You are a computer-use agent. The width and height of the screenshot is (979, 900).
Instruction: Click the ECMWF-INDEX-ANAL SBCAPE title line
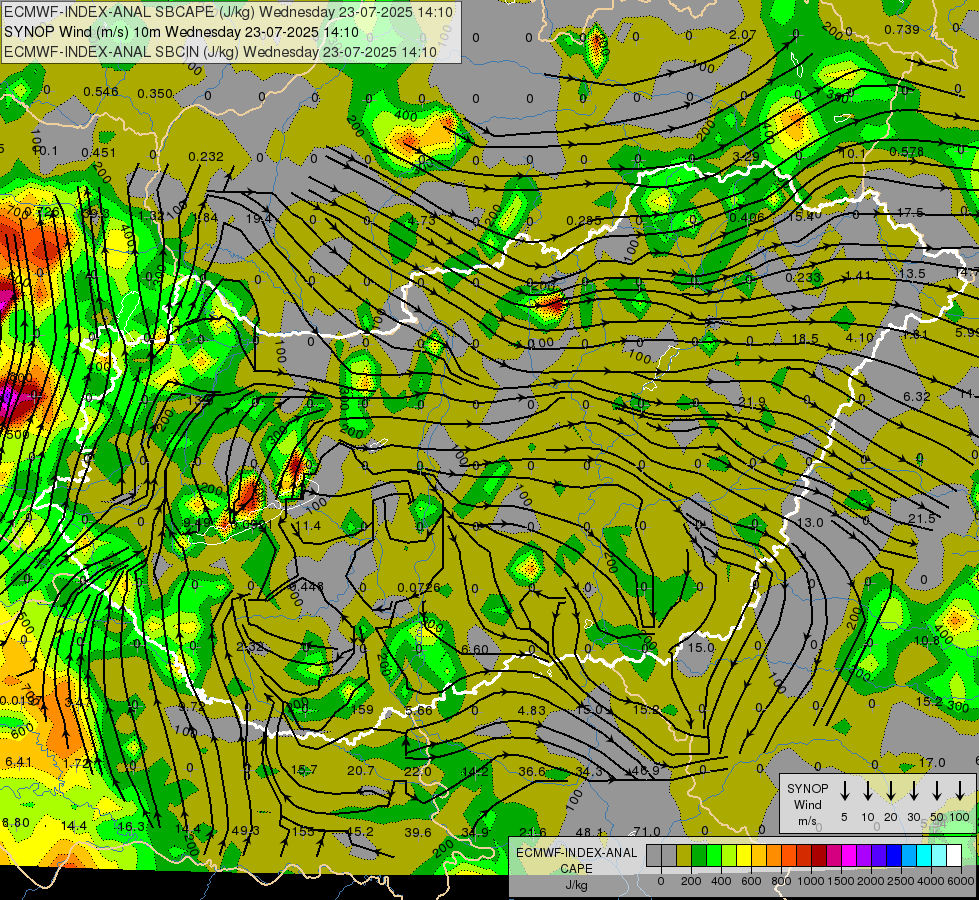tap(228, 12)
